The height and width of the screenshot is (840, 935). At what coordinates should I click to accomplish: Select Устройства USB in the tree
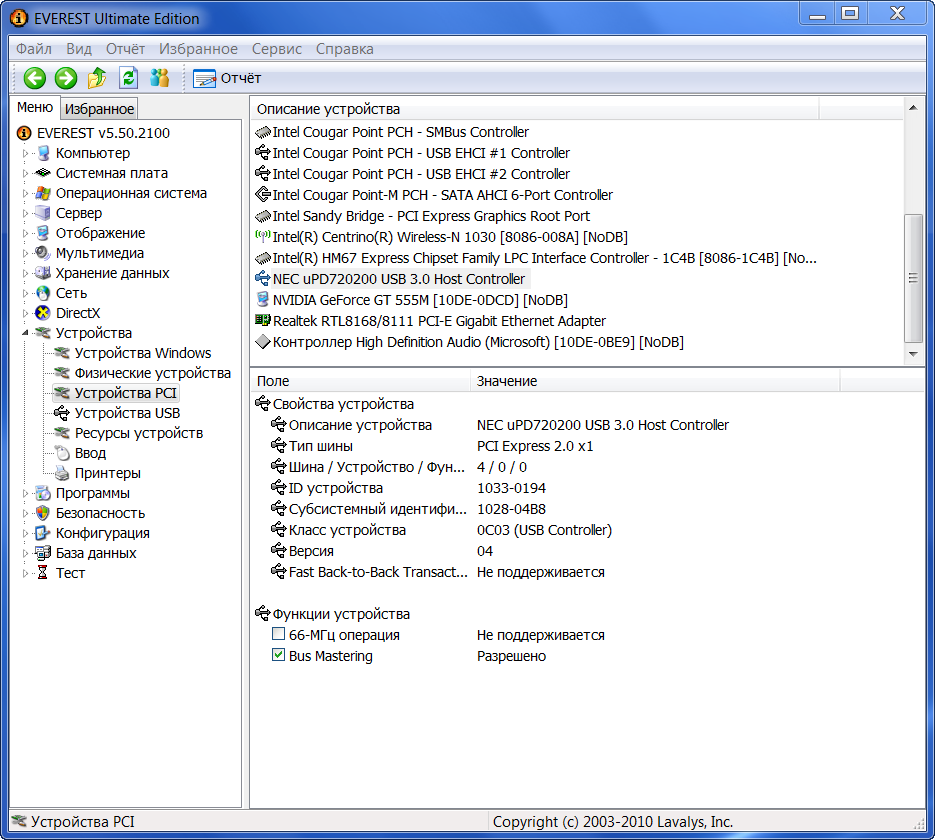[127, 413]
